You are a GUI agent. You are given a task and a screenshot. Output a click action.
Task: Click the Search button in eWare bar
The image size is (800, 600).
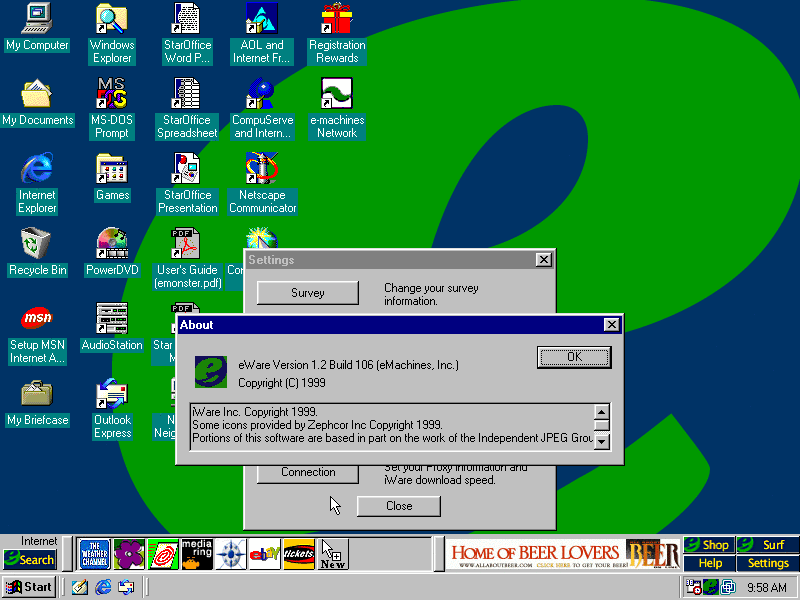click(29, 560)
